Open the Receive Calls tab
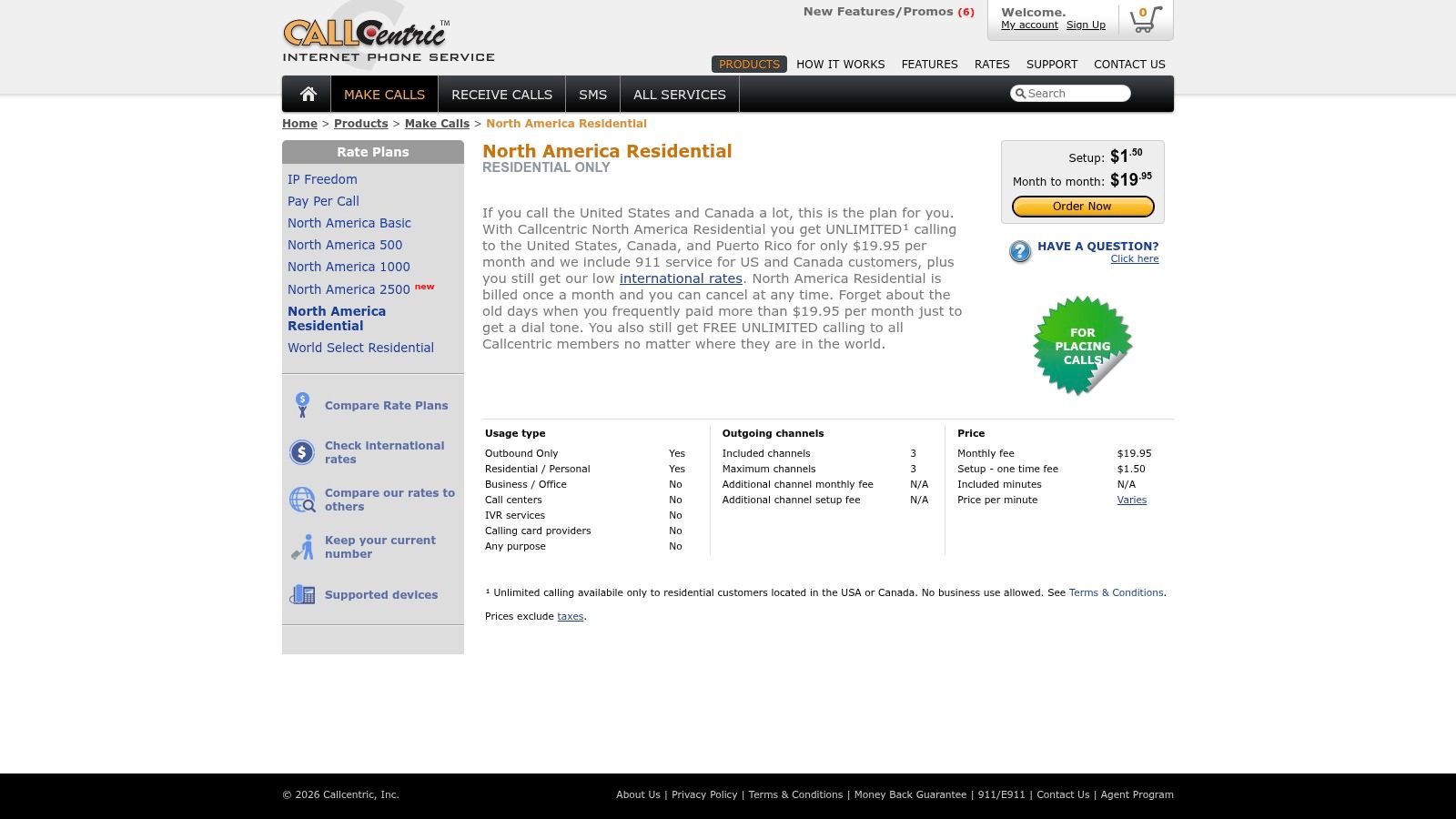Viewport: 1456px width, 819px height. [x=501, y=95]
